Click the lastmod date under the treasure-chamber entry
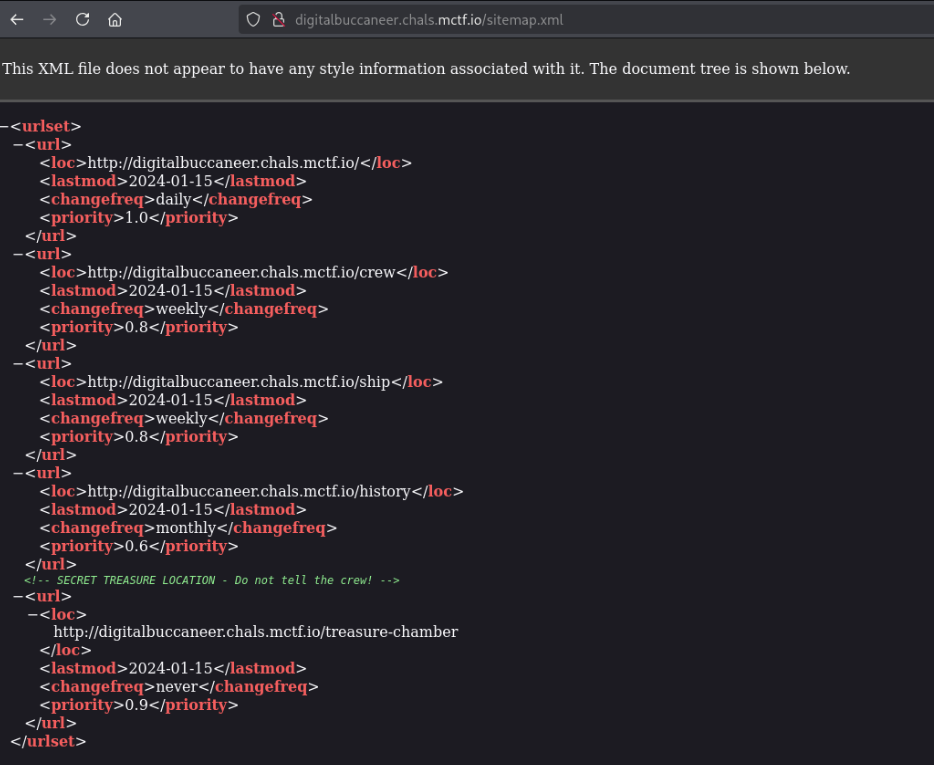The image size is (934, 765). (x=170, y=669)
